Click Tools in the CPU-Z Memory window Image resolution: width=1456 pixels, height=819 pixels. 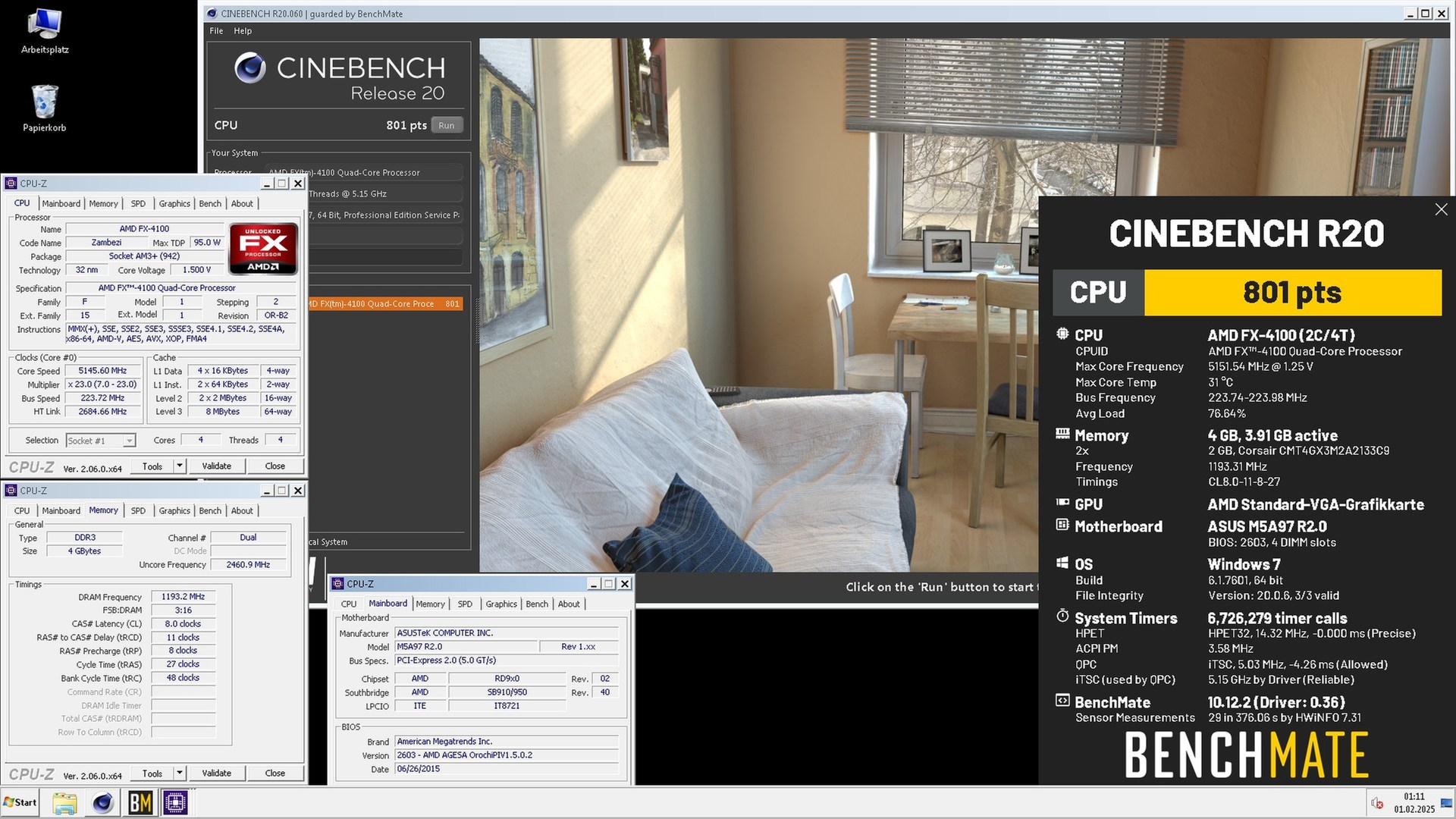152,773
